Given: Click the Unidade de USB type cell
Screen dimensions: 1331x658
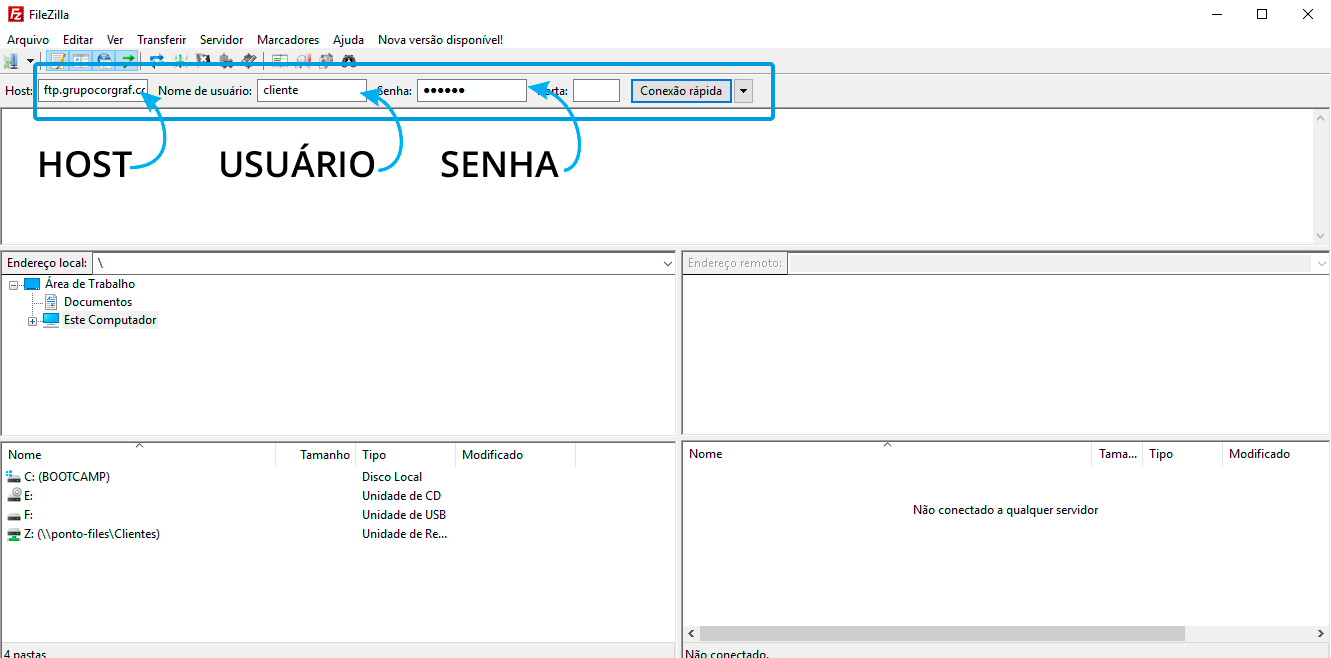Looking at the screenshot, I should 404,515.
